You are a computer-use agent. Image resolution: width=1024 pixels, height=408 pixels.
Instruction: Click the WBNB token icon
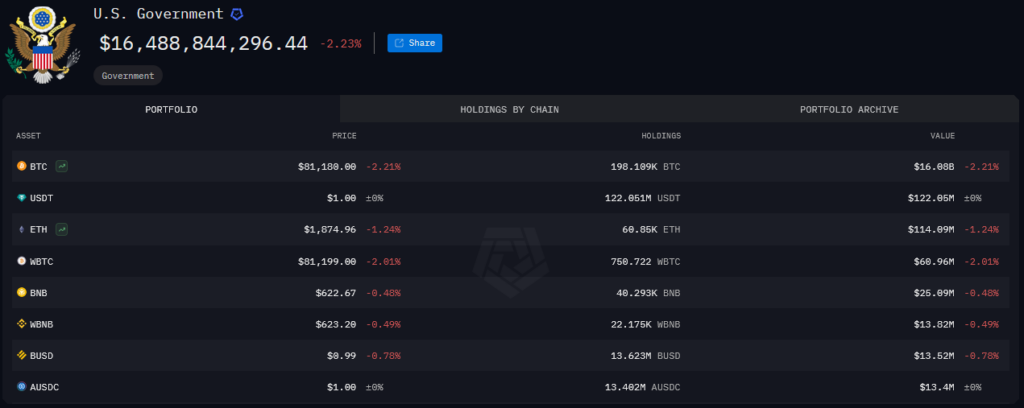22,324
